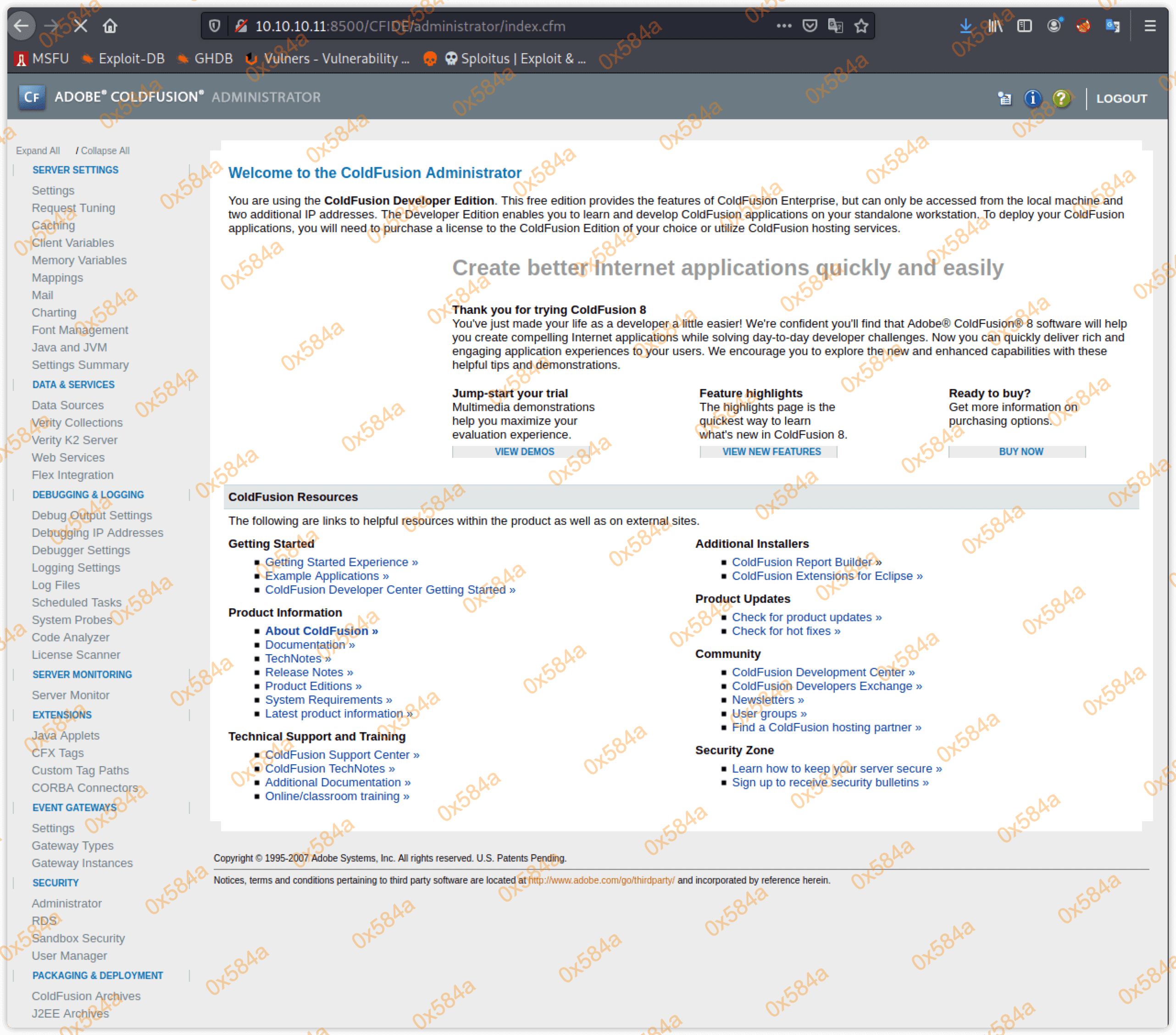Collapse the SERVER SETTINGS section
The height and width of the screenshot is (1035, 1176).
point(75,170)
